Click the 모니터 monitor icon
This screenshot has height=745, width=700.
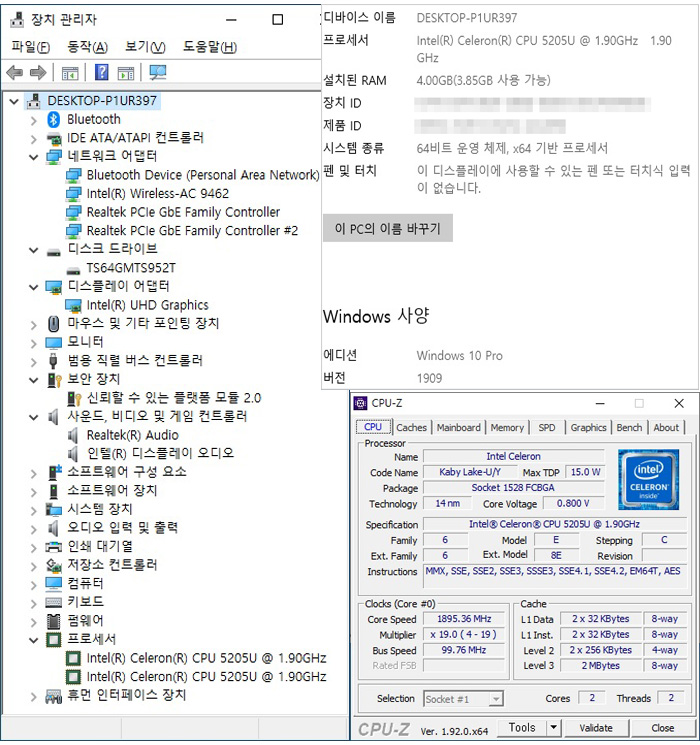click(x=54, y=343)
